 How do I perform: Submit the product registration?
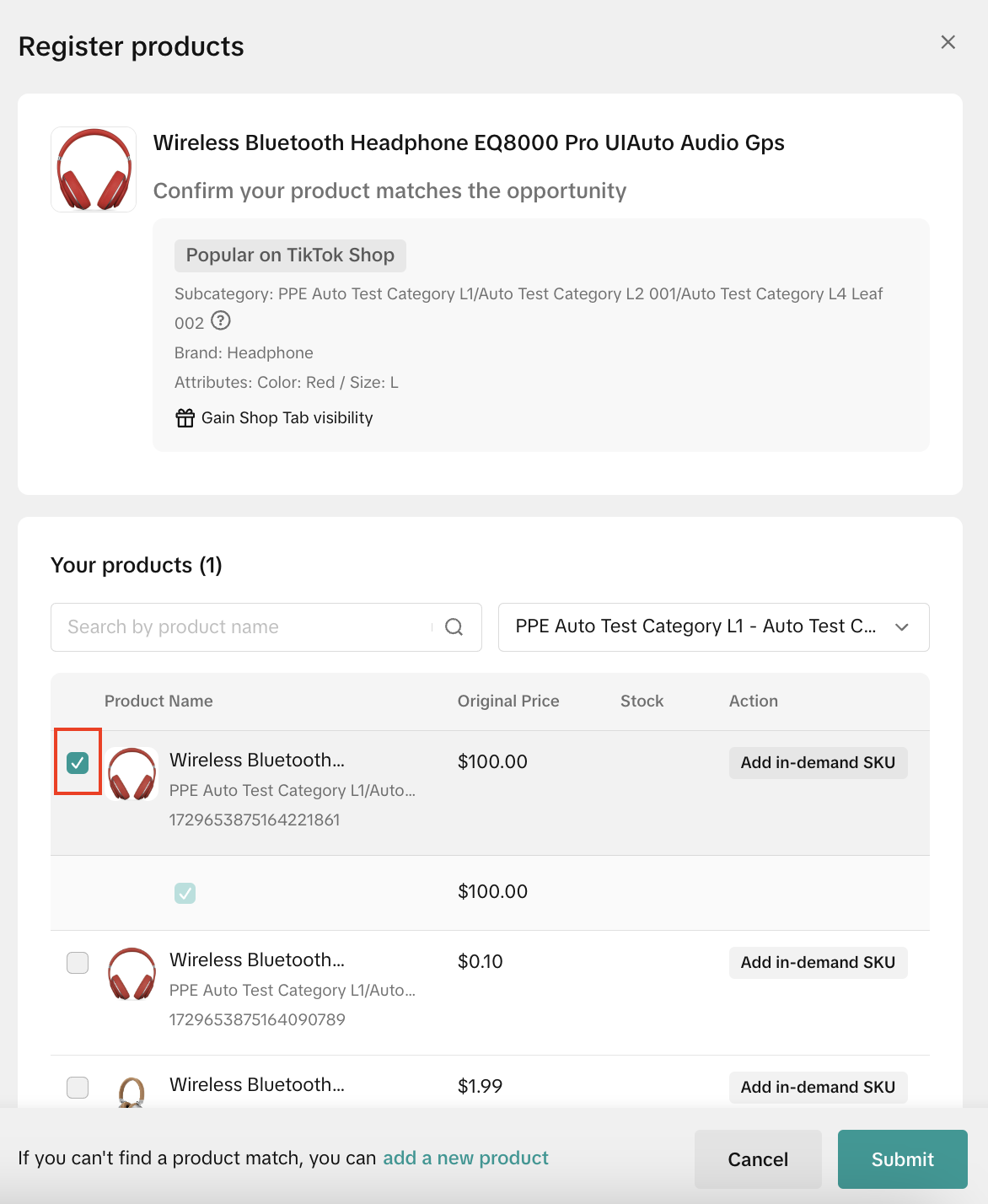pos(902,1159)
